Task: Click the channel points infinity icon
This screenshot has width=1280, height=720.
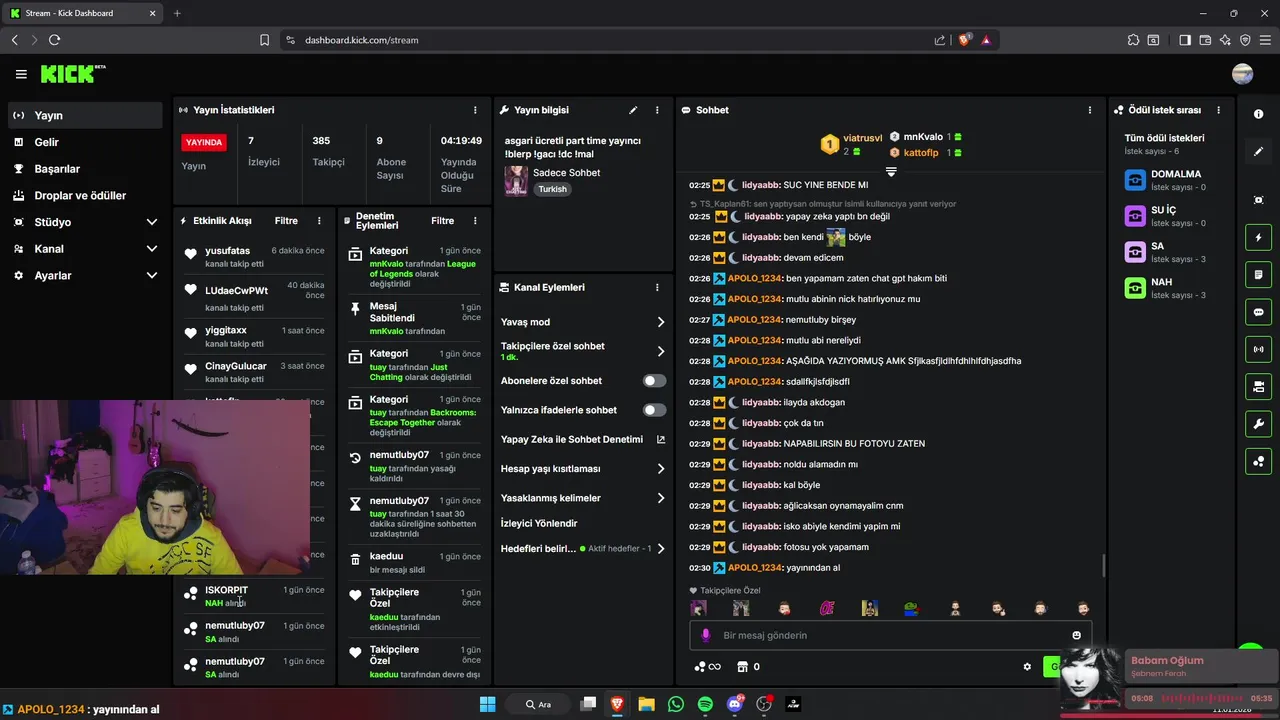Action: click(707, 667)
